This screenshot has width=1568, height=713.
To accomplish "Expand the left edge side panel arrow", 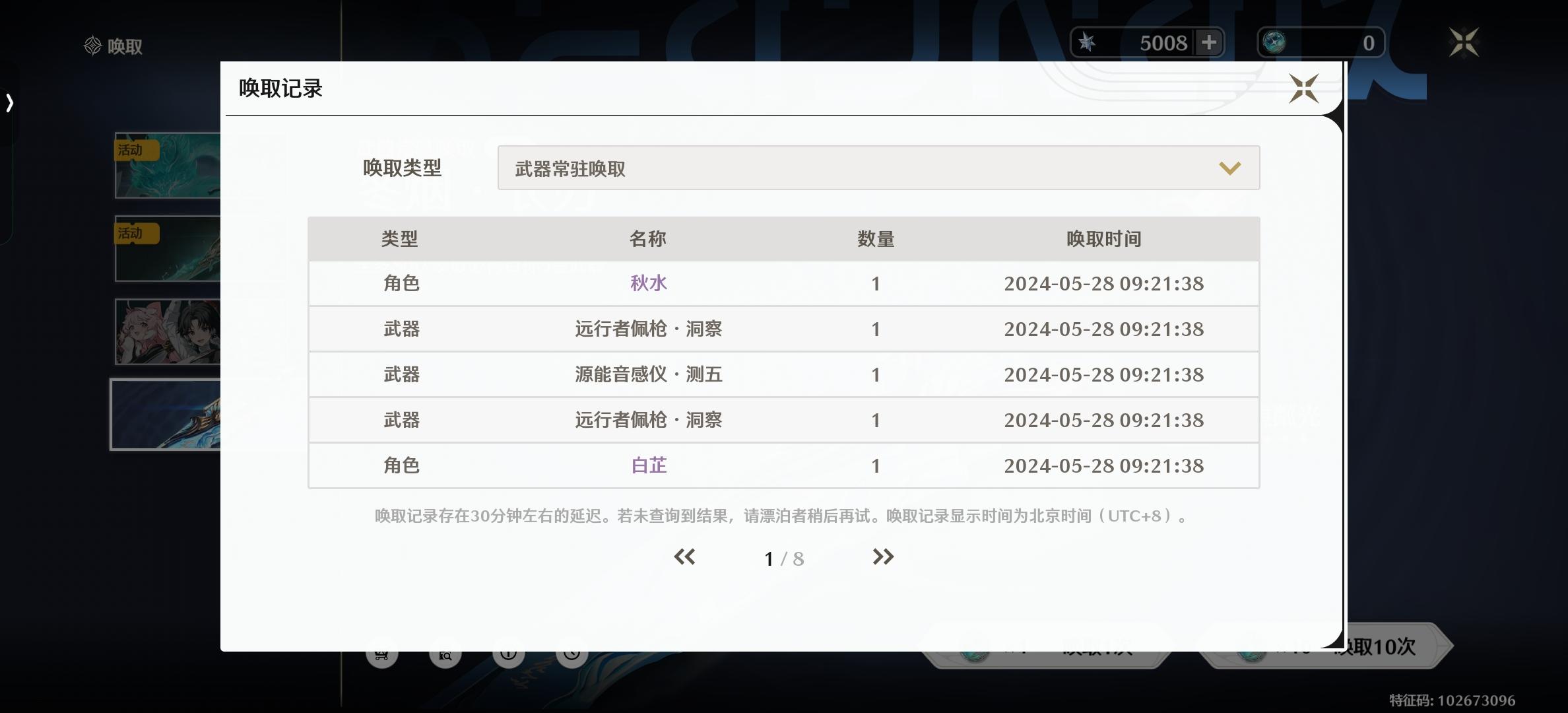I will 9,103.
